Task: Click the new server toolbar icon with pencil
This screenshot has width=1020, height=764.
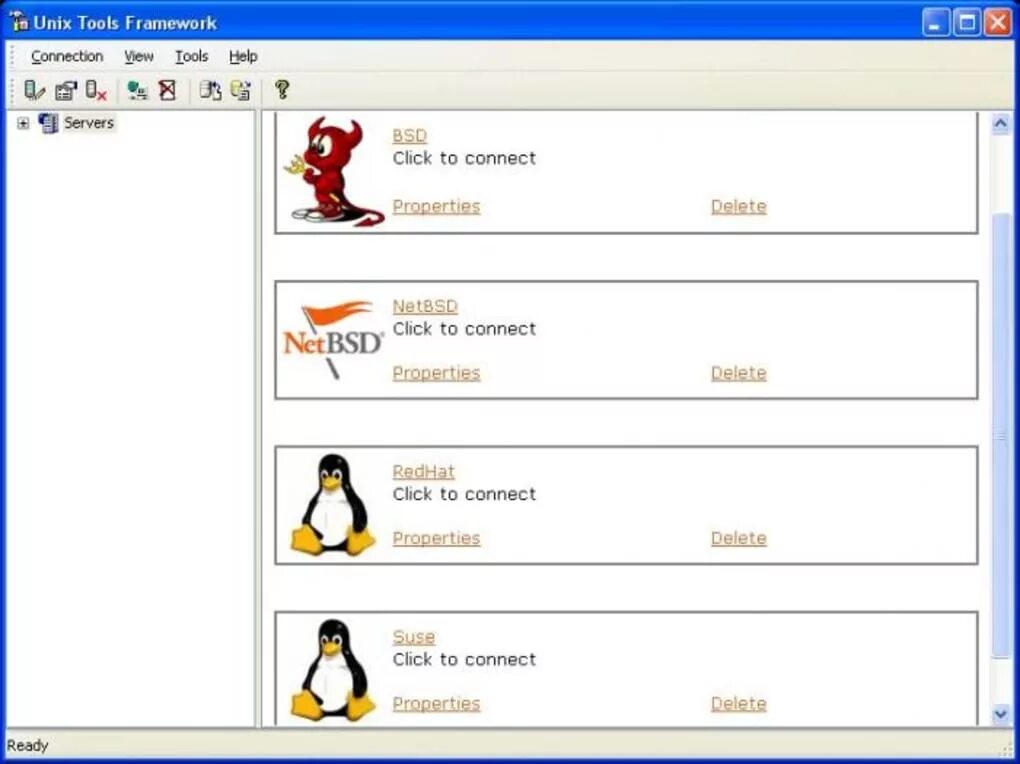Action: tap(34, 90)
